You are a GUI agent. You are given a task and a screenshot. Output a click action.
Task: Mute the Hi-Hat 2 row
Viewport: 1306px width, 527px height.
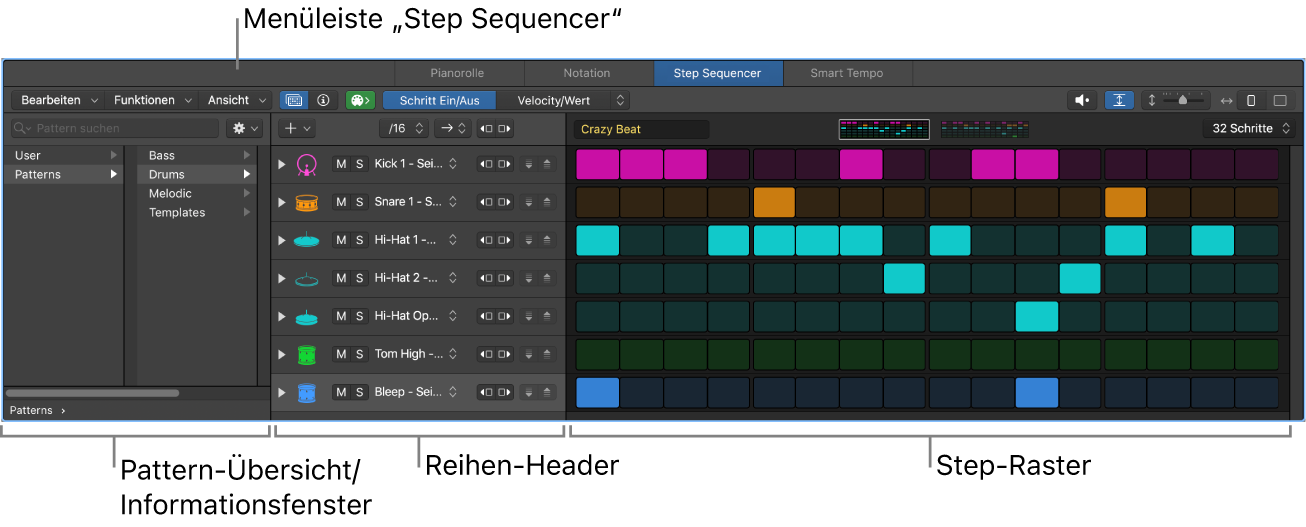341,278
